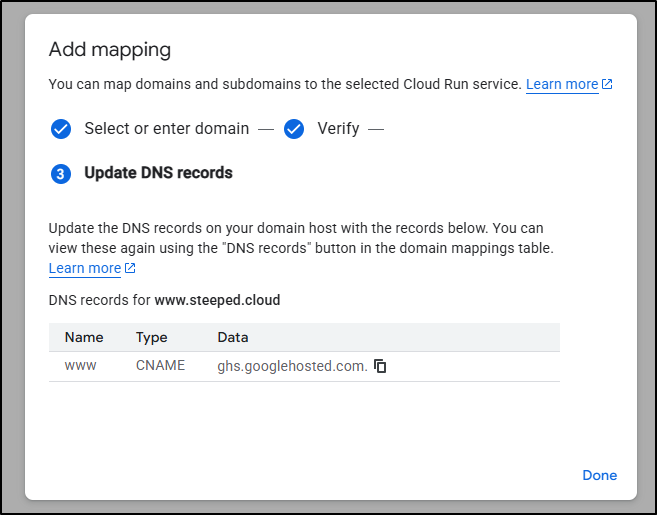This screenshot has width=657, height=515.
Task: Open Learn more link about mapping domains
Action: 562,85
